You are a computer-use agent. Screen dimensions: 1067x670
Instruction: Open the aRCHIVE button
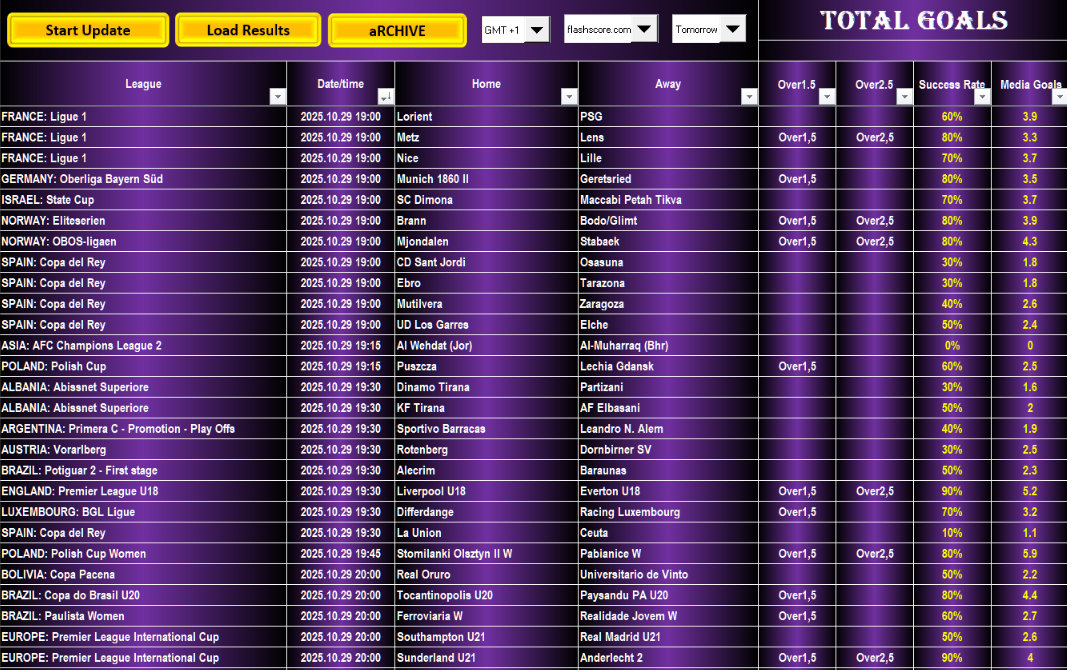coord(397,30)
